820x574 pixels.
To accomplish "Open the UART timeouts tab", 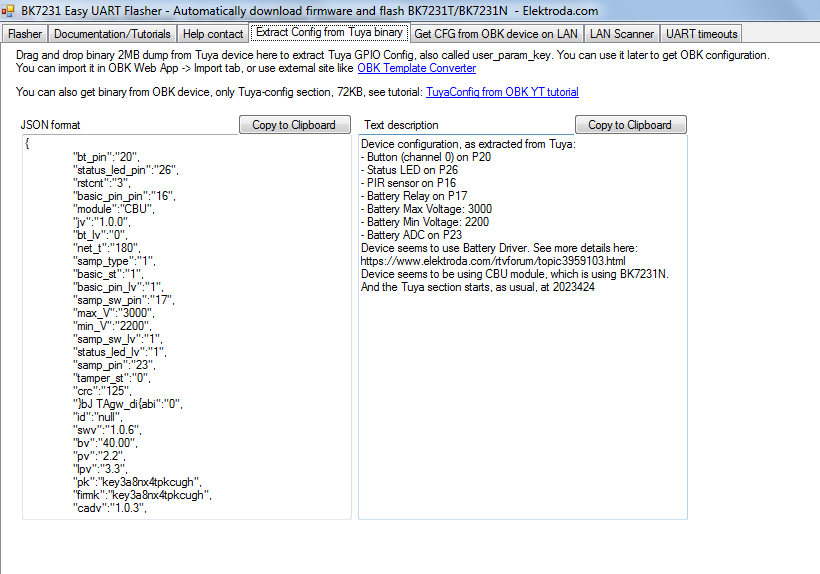I will (701, 34).
